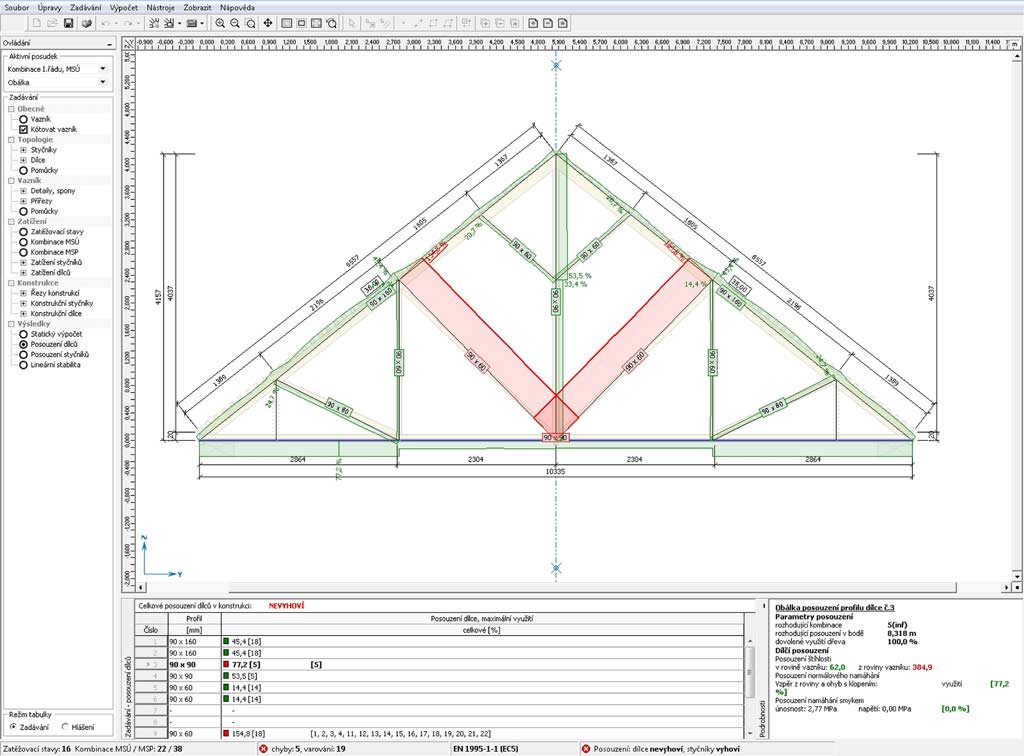Toggle the Kótovat vazník checkbox
The height and width of the screenshot is (756, 1024).
tap(23, 129)
